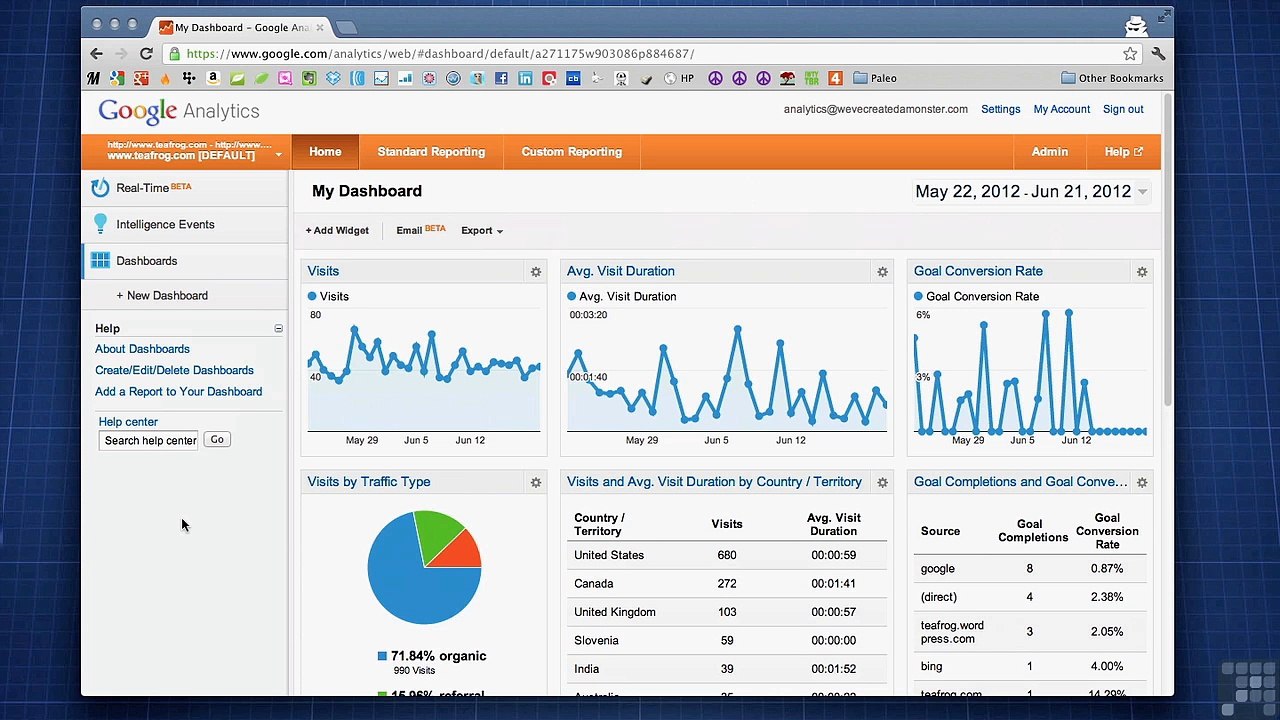This screenshot has height=720, width=1280.
Task: Open the teafrog.com account selector dropdown
Action: coord(191,152)
